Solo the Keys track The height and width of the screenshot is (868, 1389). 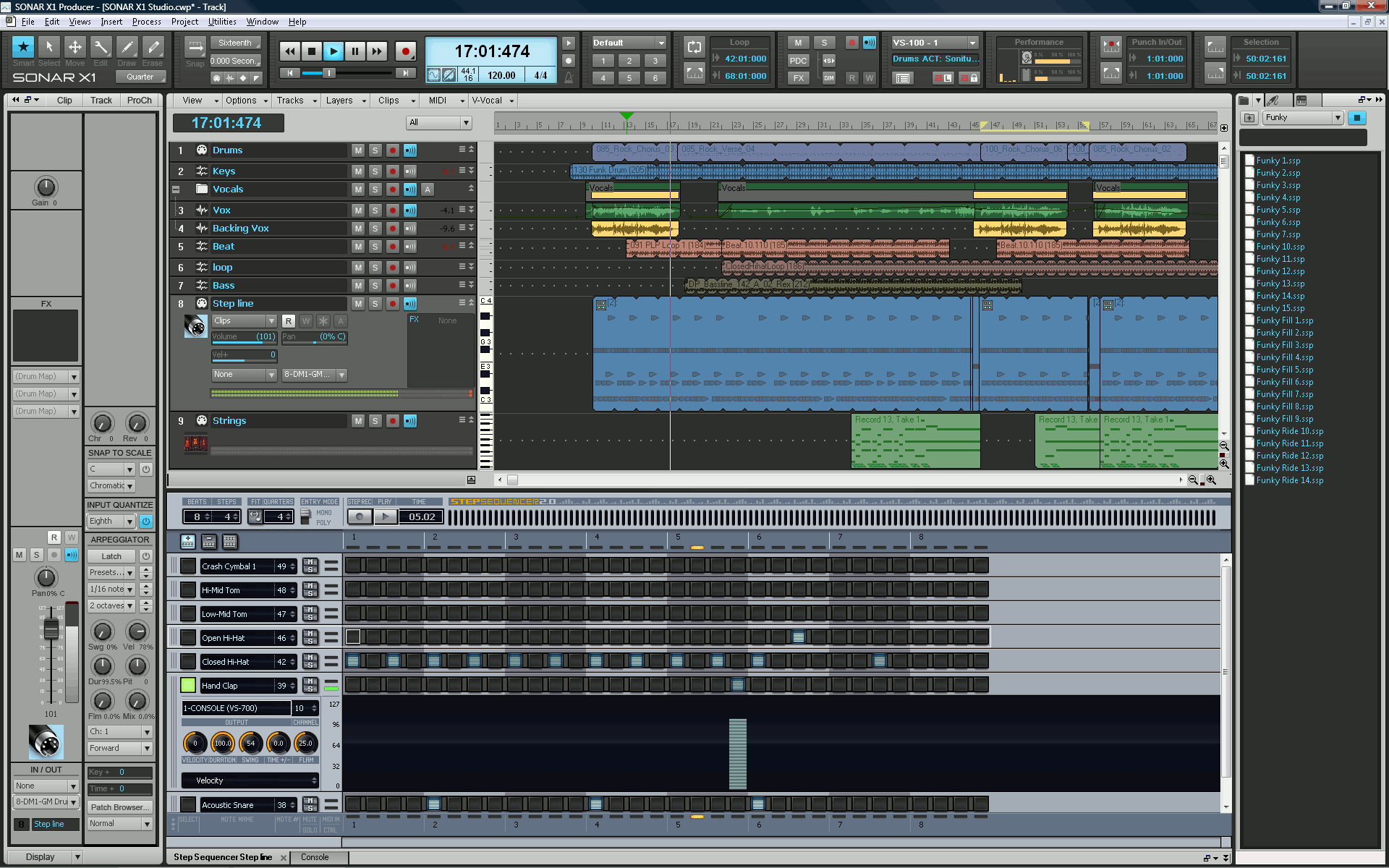pyautogui.click(x=375, y=171)
